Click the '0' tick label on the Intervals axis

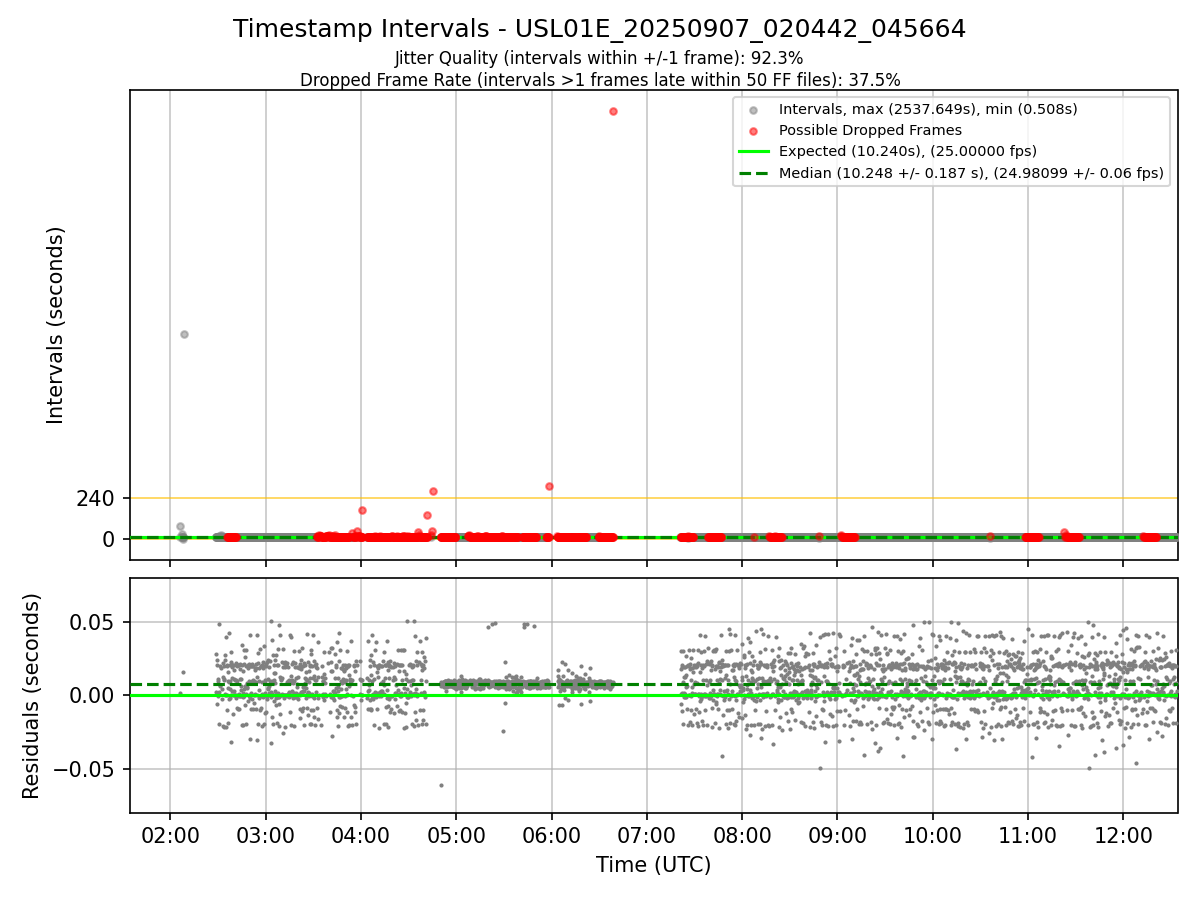(x=110, y=539)
